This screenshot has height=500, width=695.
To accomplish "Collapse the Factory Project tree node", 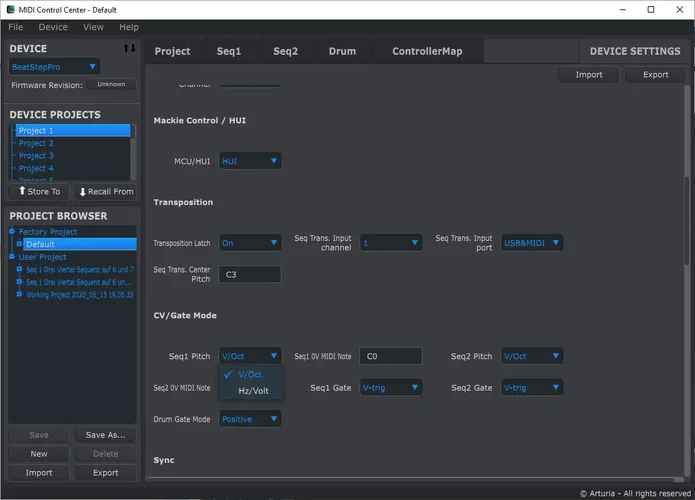I will (x=14, y=232).
